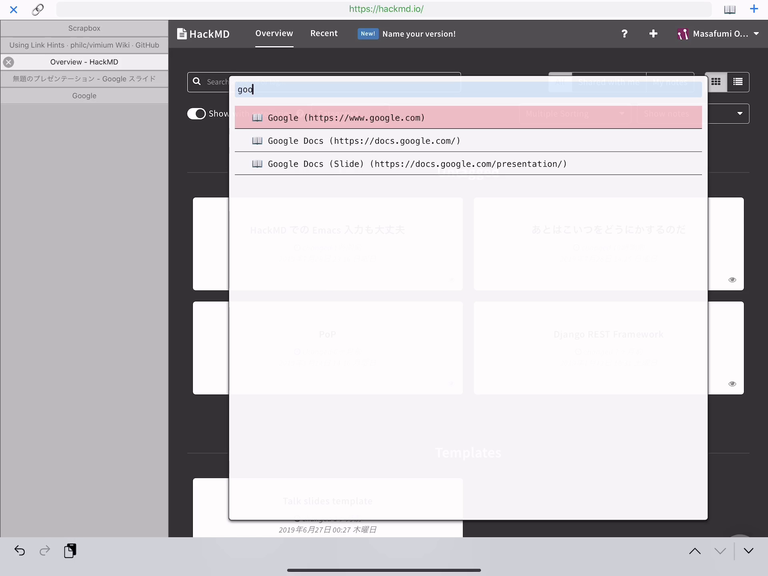Dismiss keyboard bar with down chevron
The width and height of the screenshot is (768, 576).
coord(748,551)
